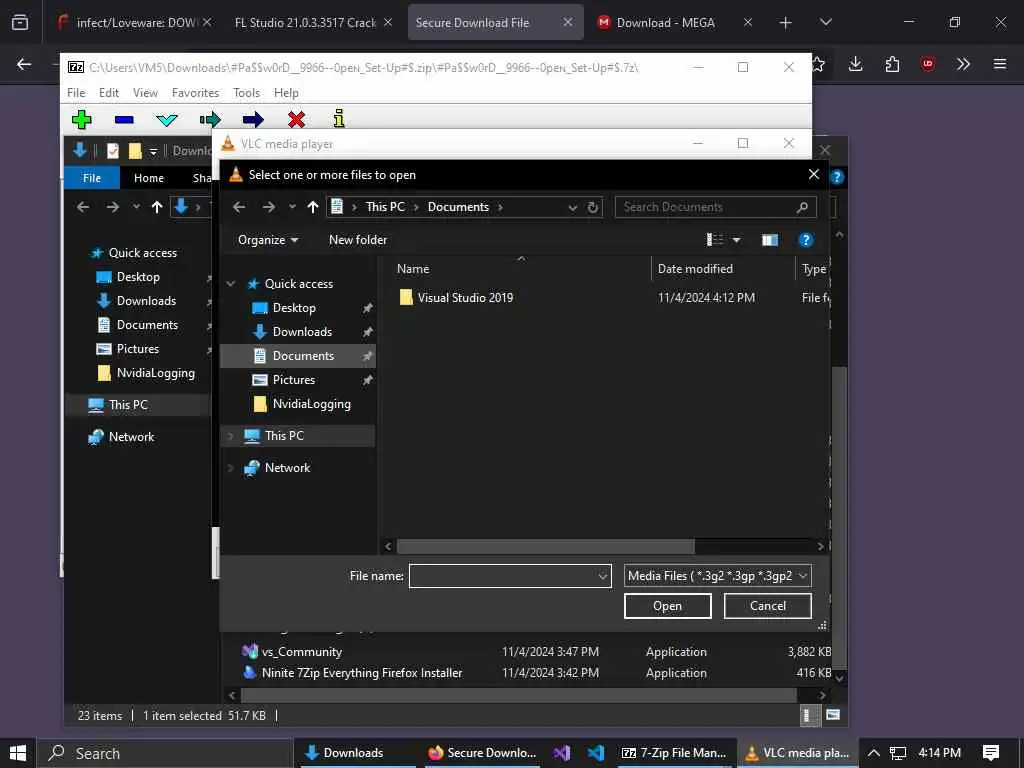Open the notification center icon

[991, 753]
